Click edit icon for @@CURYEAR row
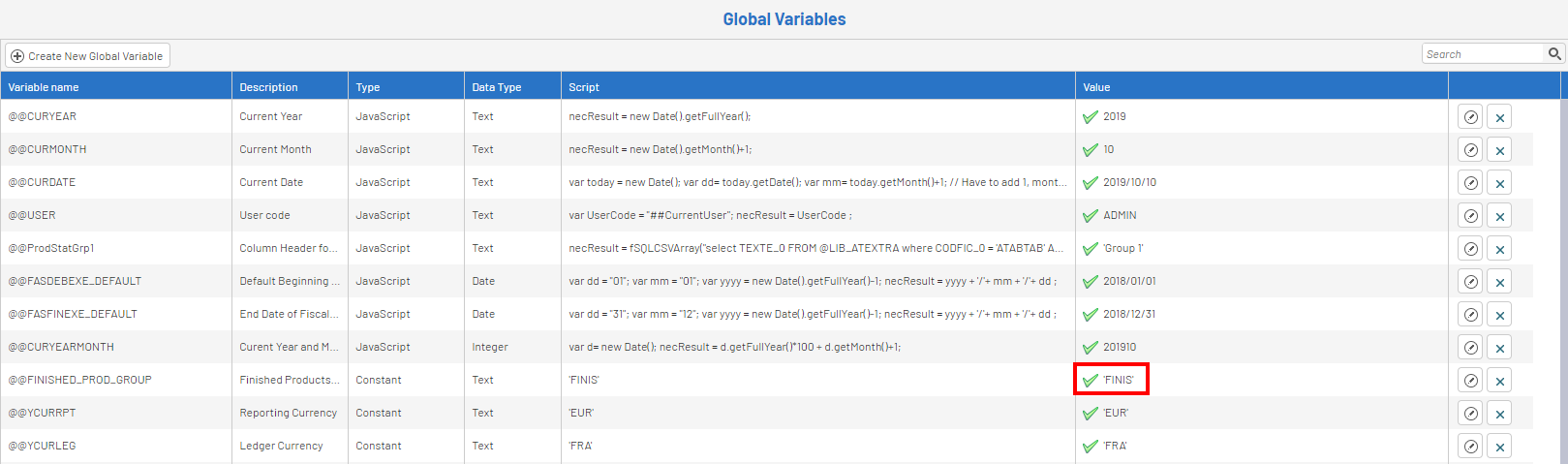1568x464 pixels. click(1470, 117)
